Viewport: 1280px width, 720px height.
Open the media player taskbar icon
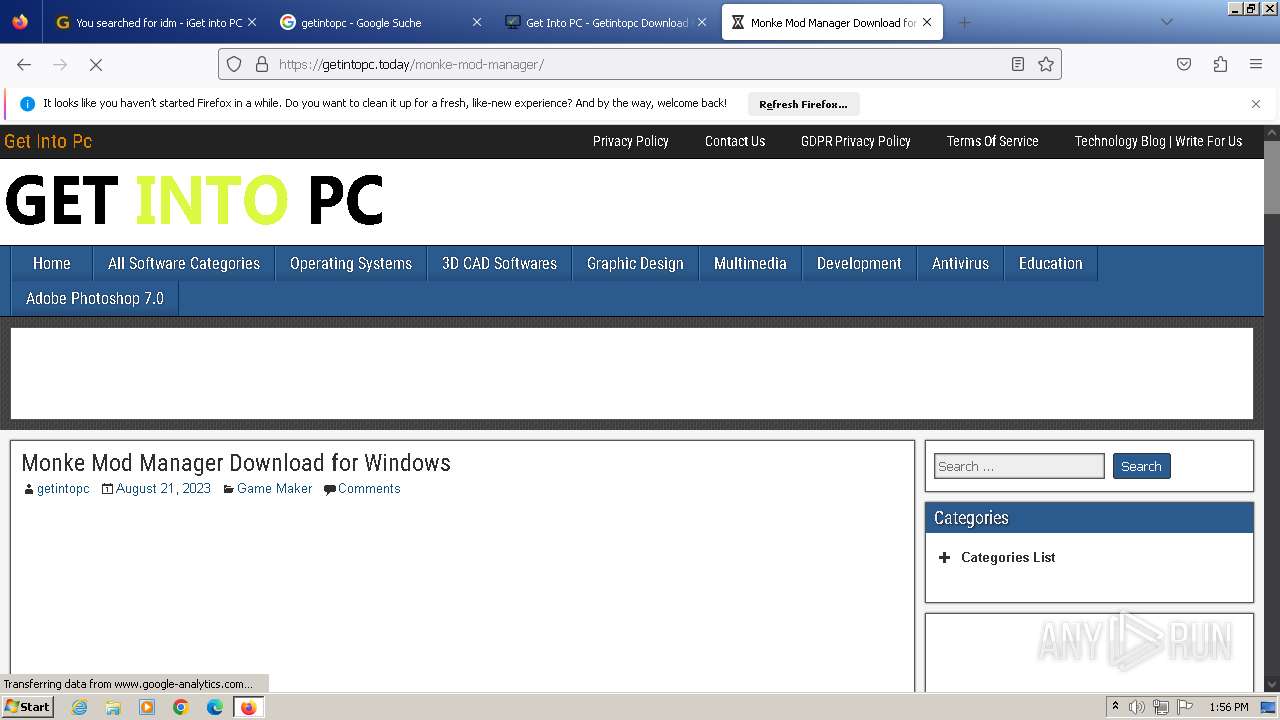(147, 707)
